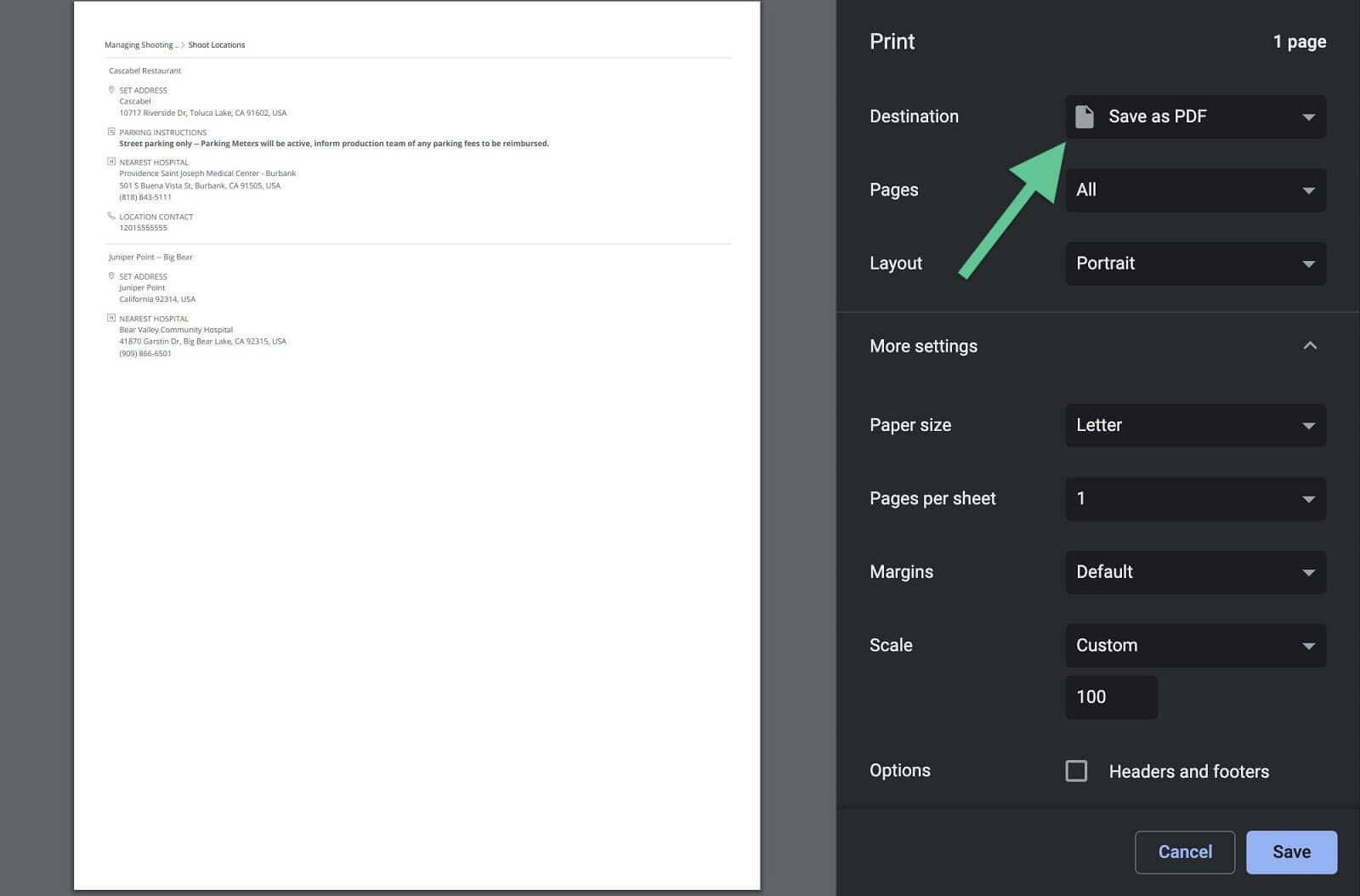Screen dimensions: 1360x896
Task: Open the Margins dropdown set to Default
Action: (1195, 572)
